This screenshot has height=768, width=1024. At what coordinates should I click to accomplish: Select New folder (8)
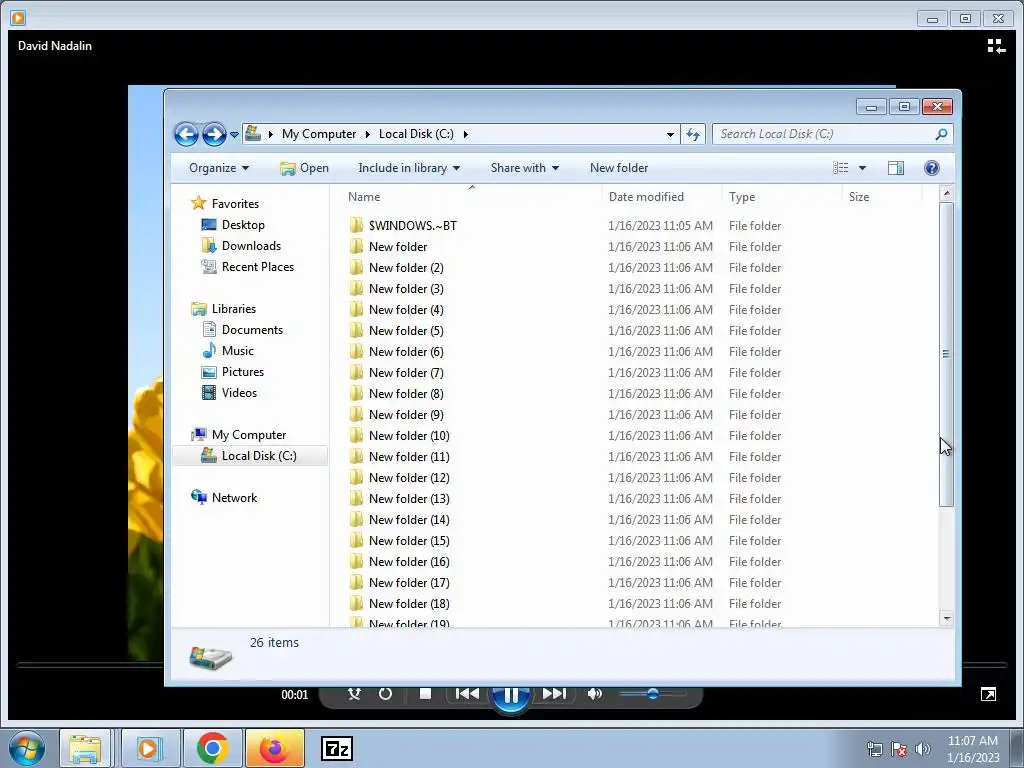tap(406, 394)
